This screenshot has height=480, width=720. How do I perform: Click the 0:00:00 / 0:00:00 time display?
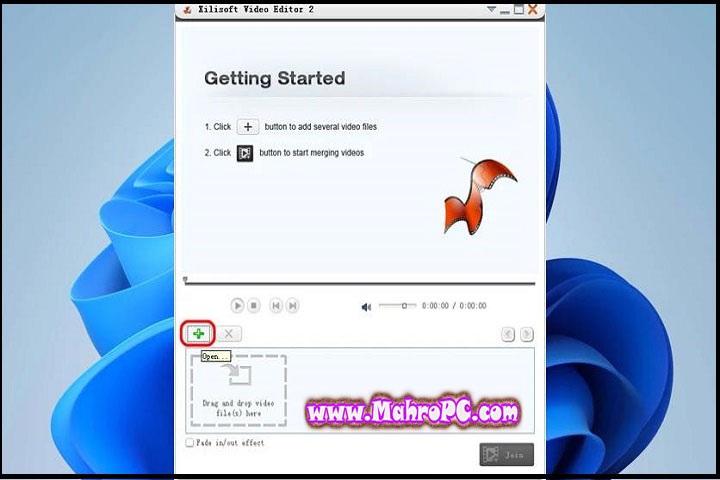[454, 306]
